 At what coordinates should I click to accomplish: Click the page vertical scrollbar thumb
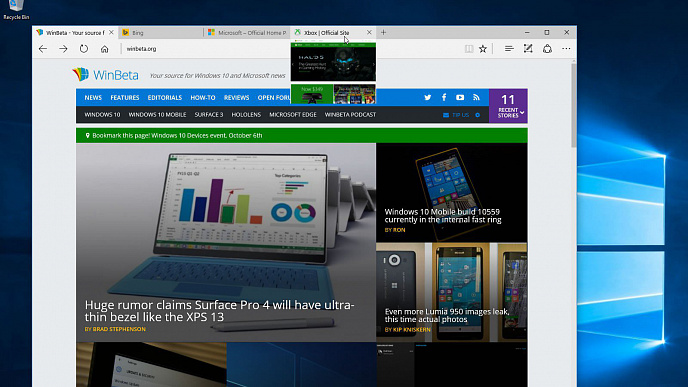[x=573, y=105]
